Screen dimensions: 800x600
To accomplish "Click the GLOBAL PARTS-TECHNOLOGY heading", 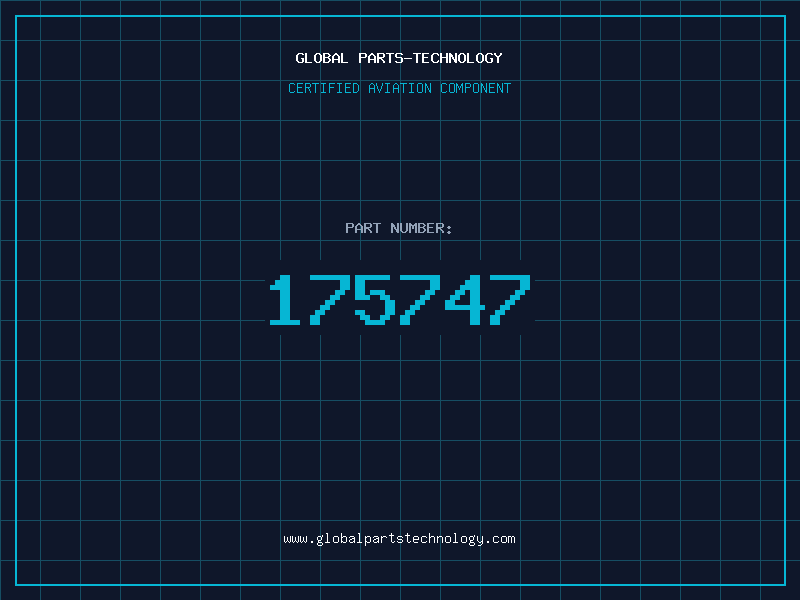I will [x=399, y=58].
